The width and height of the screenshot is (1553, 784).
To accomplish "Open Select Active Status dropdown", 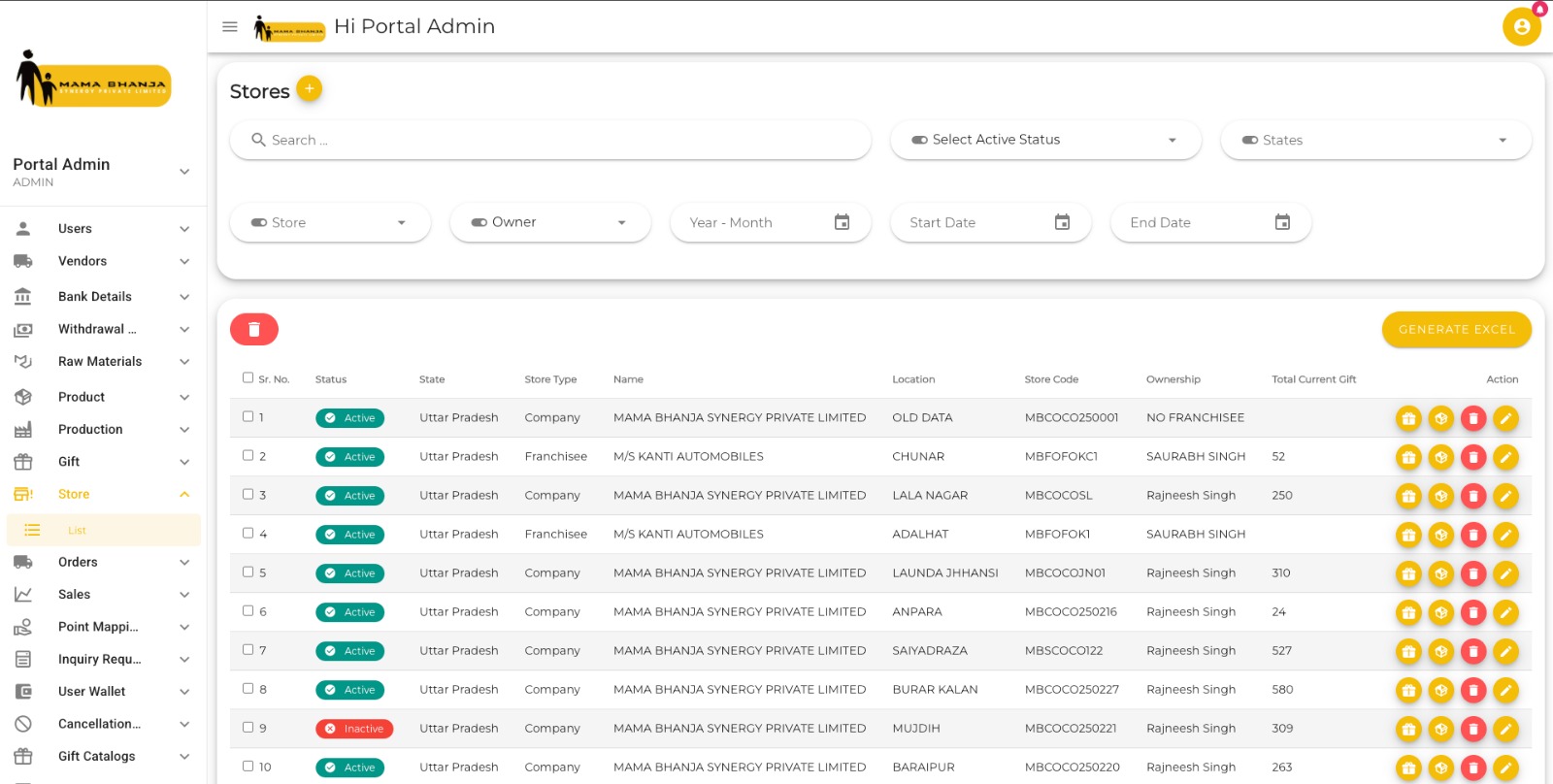I will tap(1044, 140).
